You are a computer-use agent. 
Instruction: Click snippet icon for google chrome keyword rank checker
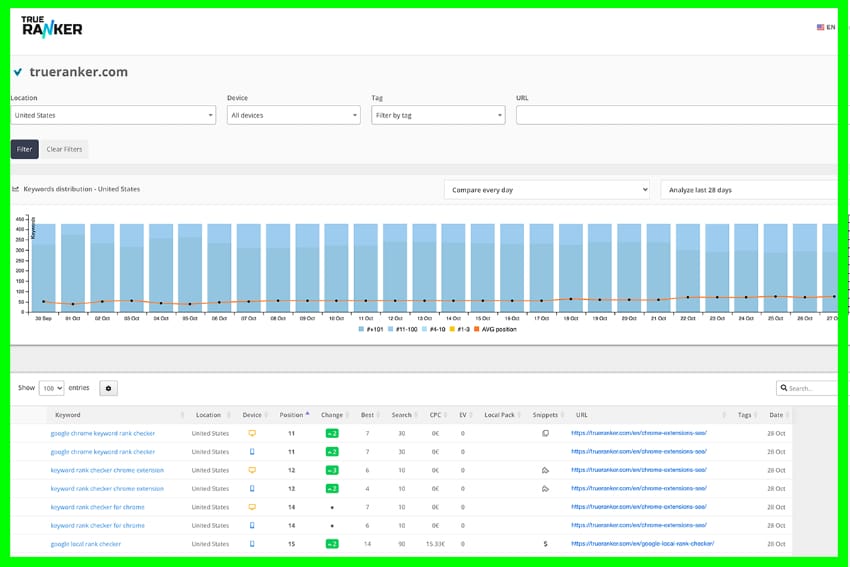[x=545, y=433]
